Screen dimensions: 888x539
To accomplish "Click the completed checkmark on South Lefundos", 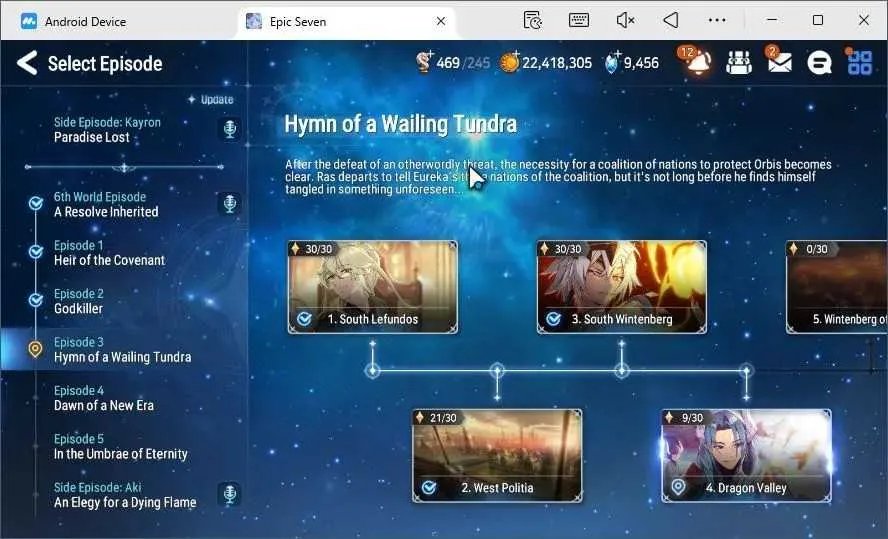I will (x=304, y=319).
